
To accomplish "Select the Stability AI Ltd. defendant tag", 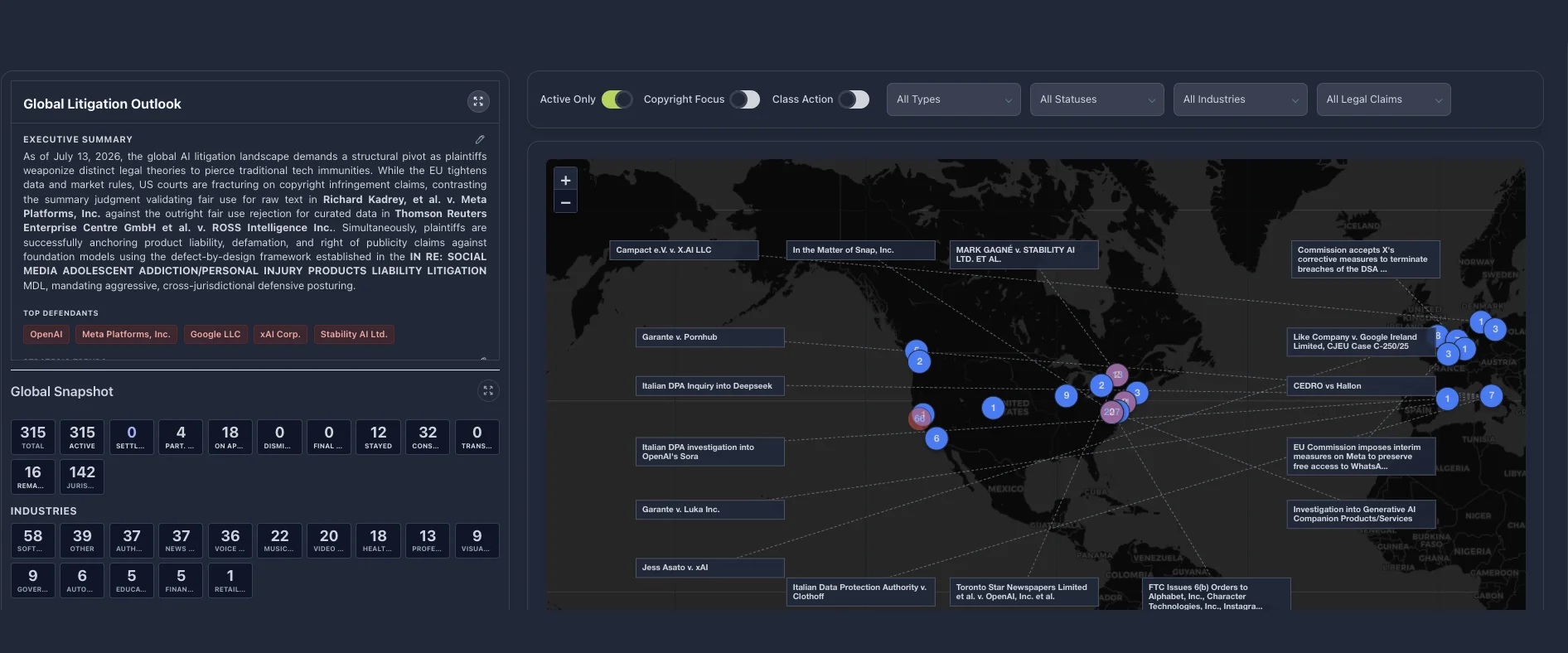I will point(354,335).
